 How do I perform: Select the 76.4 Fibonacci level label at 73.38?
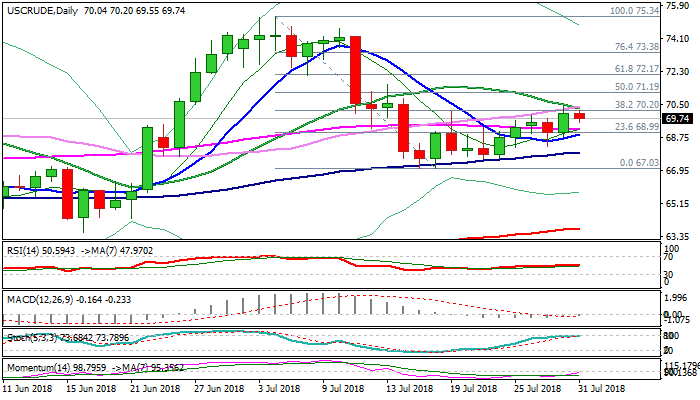tap(636, 47)
